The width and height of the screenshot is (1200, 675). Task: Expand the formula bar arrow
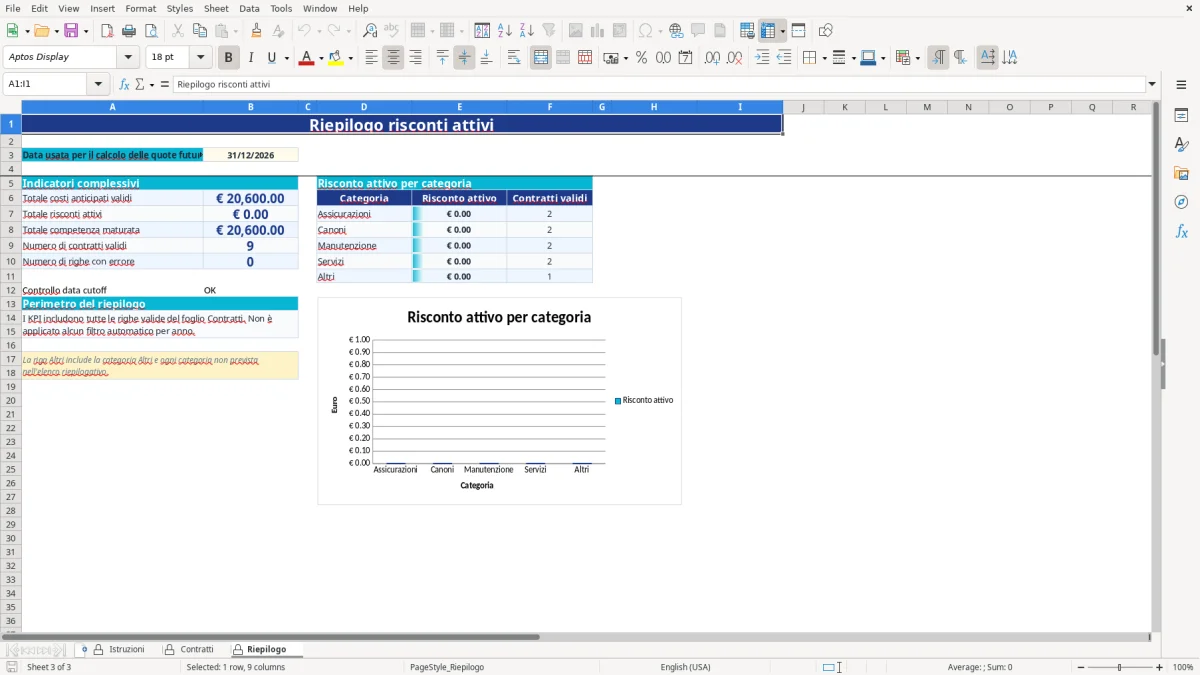point(1152,85)
